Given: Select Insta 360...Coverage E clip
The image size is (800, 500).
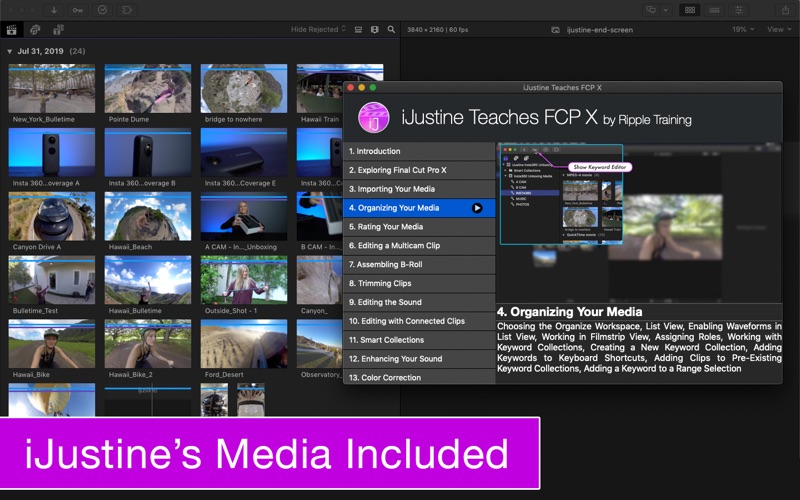Looking at the screenshot, I should click(x=243, y=152).
